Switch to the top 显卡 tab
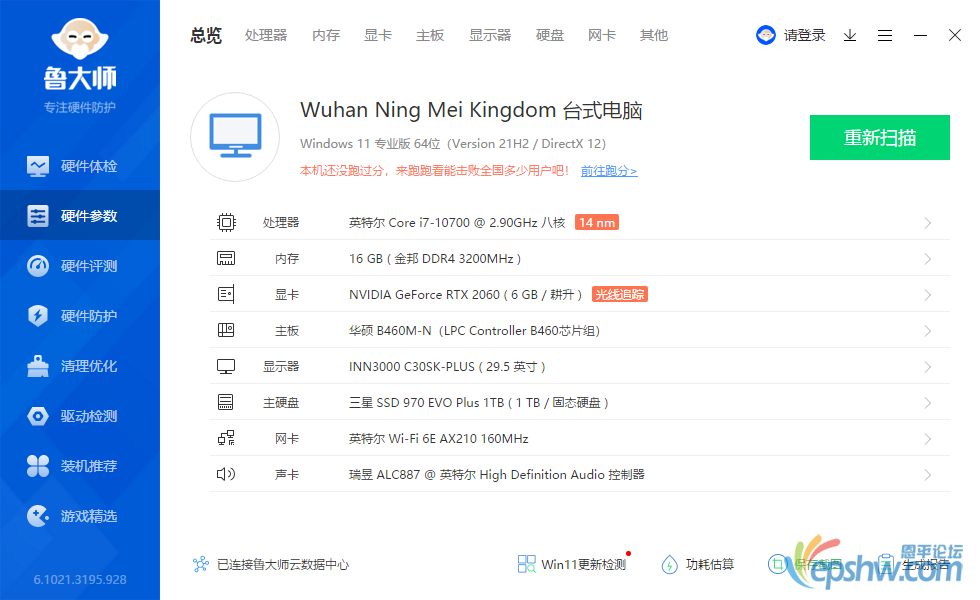This screenshot has height=600, width=980. (378, 35)
